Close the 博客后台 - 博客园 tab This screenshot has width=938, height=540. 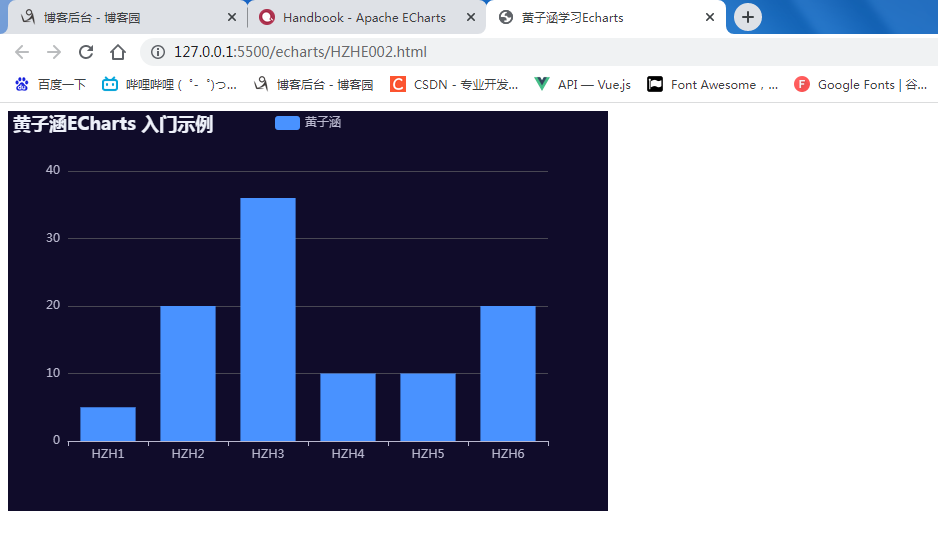click(x=232, y=17)
